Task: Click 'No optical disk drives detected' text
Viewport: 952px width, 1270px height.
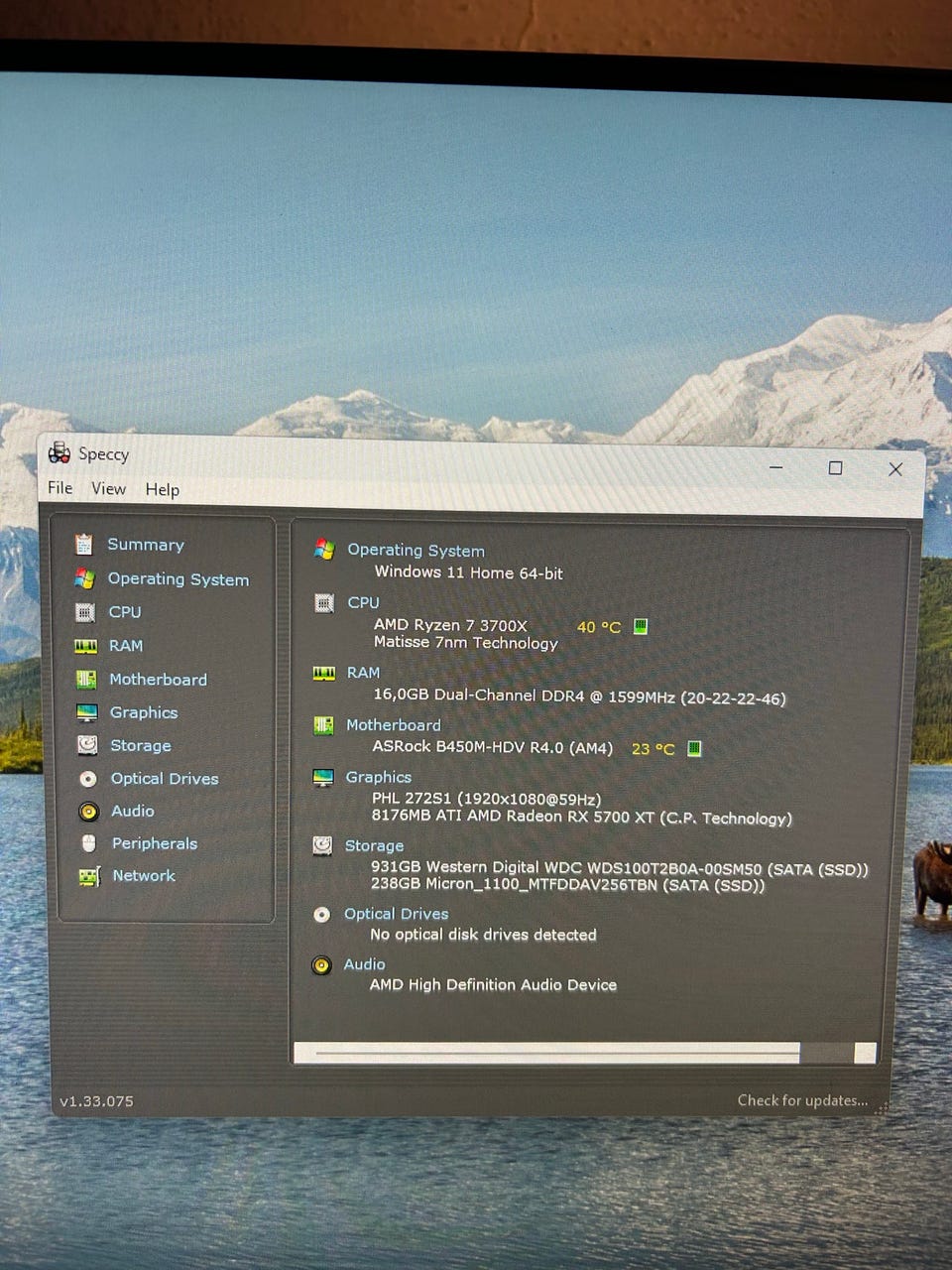Action: click(484, 935)
